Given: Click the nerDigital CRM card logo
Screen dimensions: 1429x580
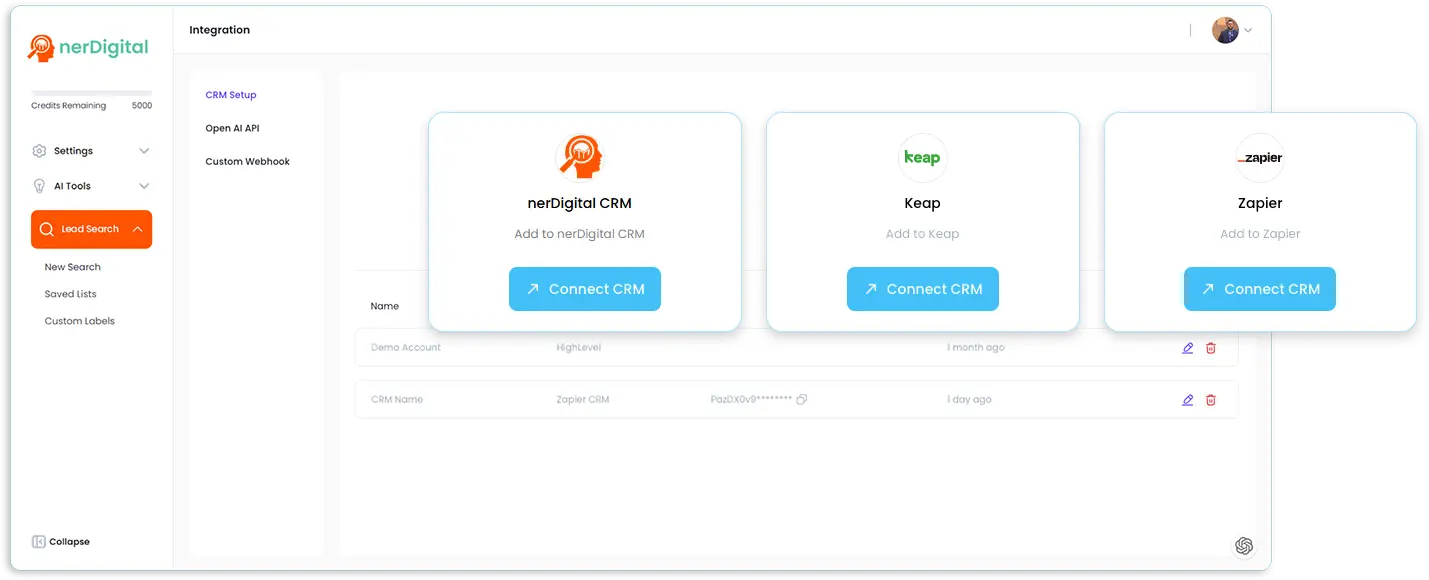Looking at the screenshot, I should coord(584,158).
